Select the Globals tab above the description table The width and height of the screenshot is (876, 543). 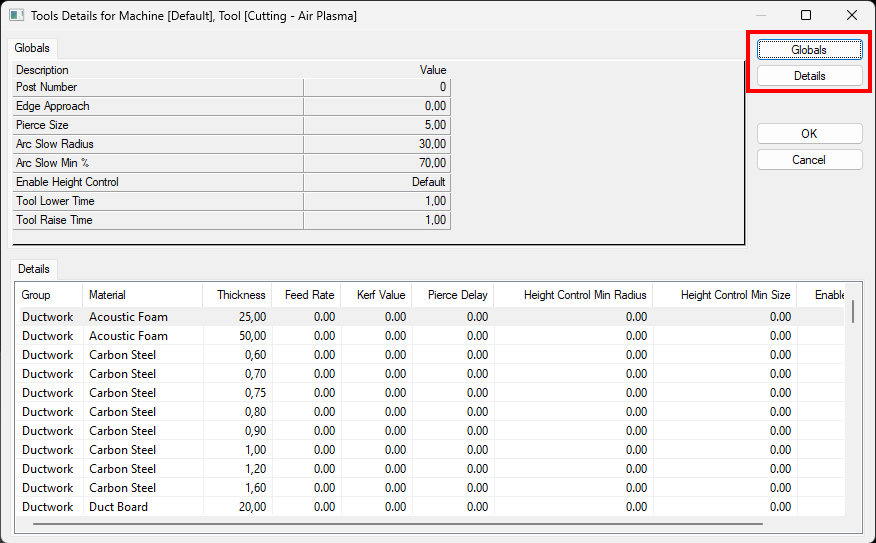[x=32, y=48]
